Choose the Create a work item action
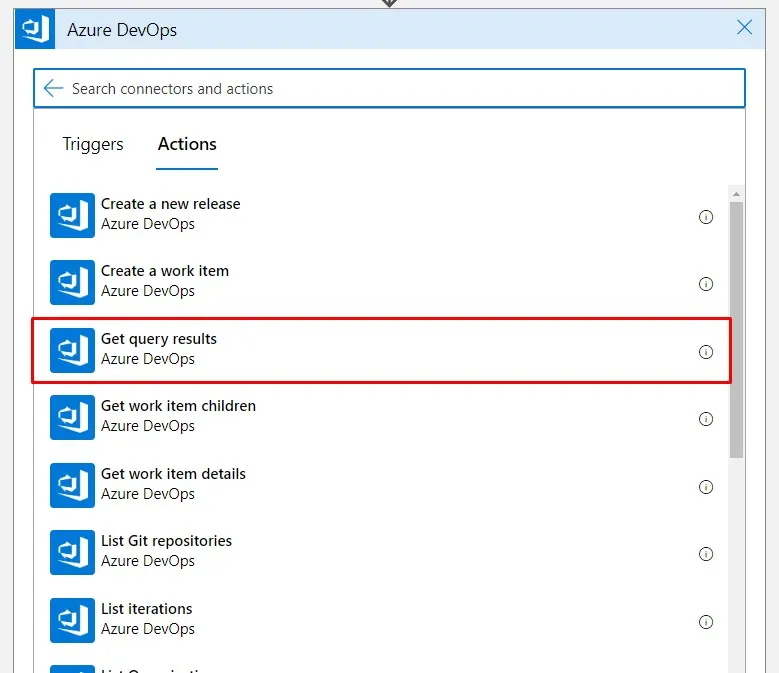This screenshot has height=673, width=779. (x=382, y=283)
